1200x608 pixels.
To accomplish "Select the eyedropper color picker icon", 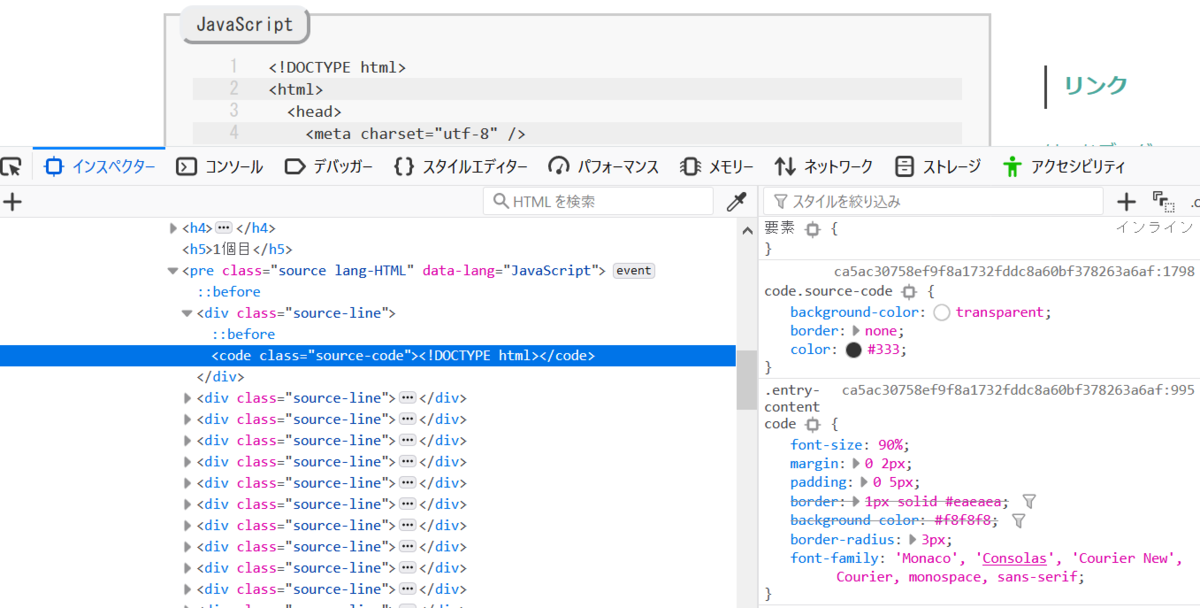I will pos(736,202).
